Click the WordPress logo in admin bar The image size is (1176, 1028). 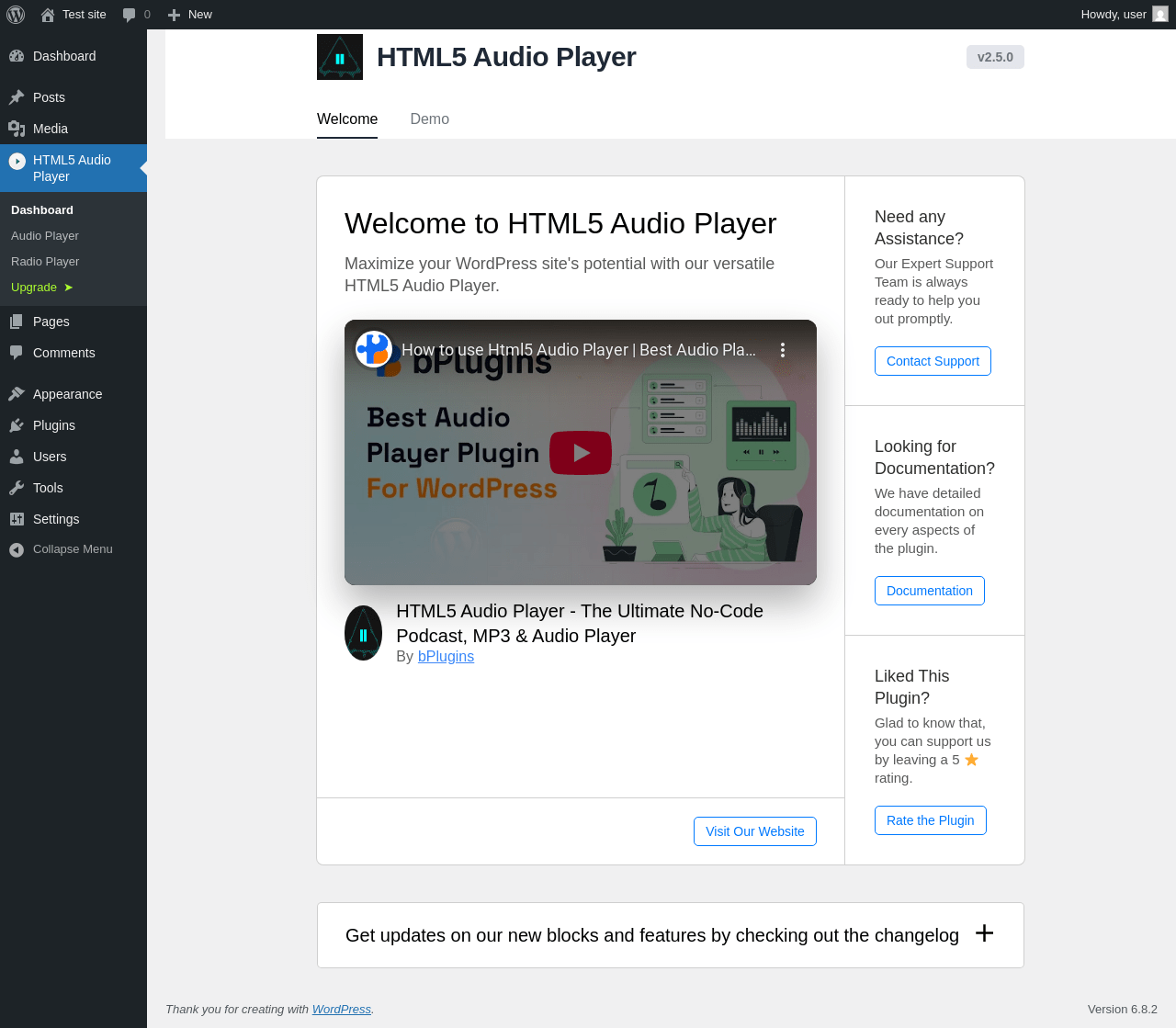coord(16,15)
